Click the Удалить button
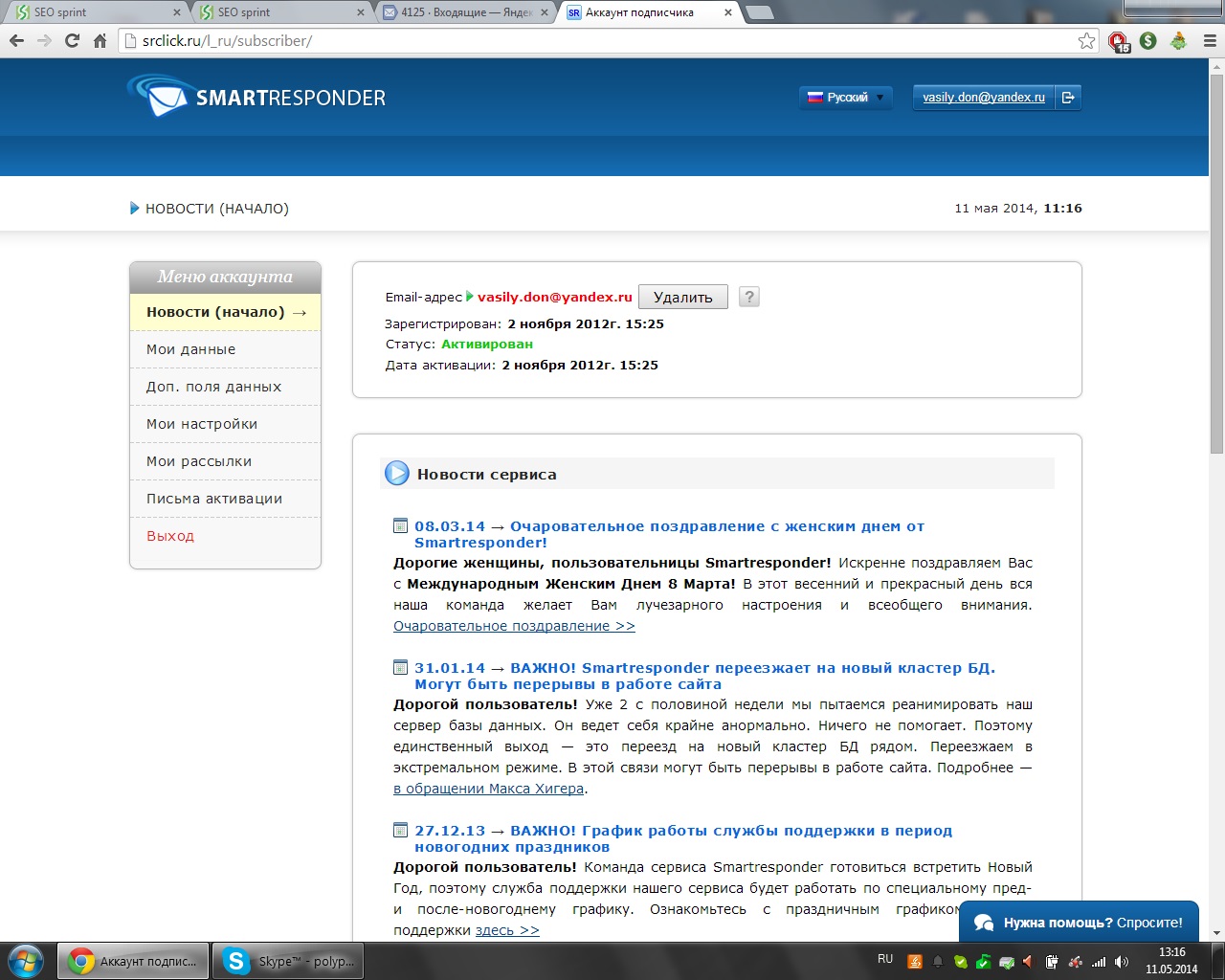Image resolution: width=1225 pixels, height=980 pixels. (x=682, y=297)
